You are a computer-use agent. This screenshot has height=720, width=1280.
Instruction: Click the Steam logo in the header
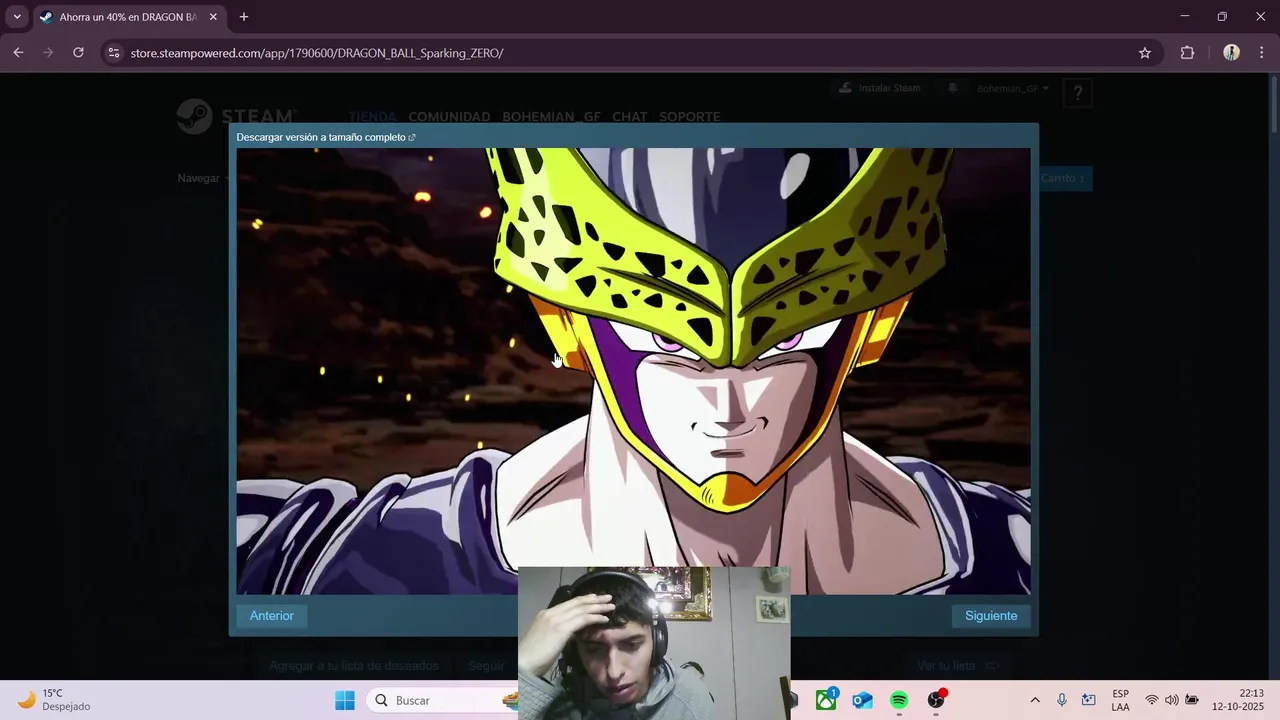click(236, 116)
